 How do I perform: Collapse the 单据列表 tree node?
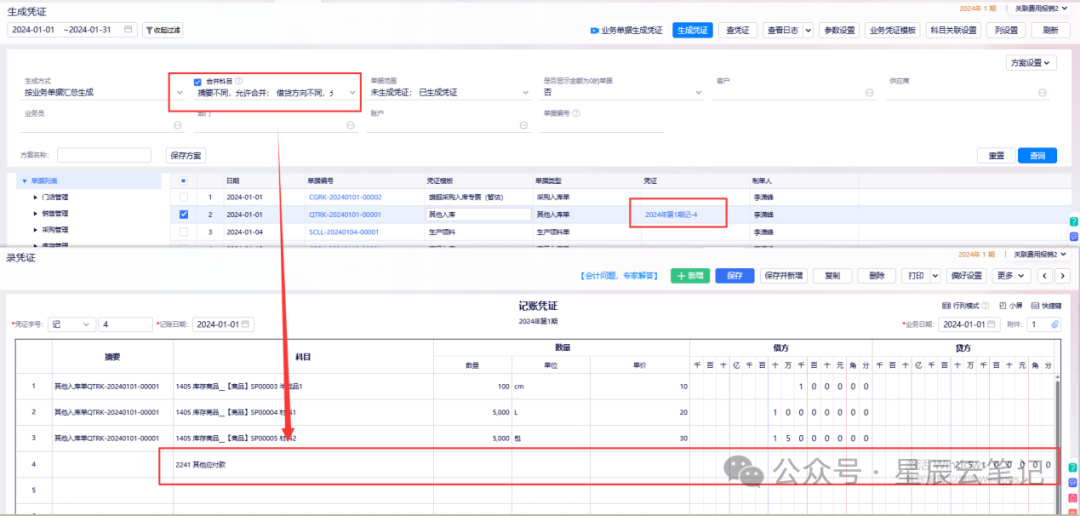click(25, 181)
